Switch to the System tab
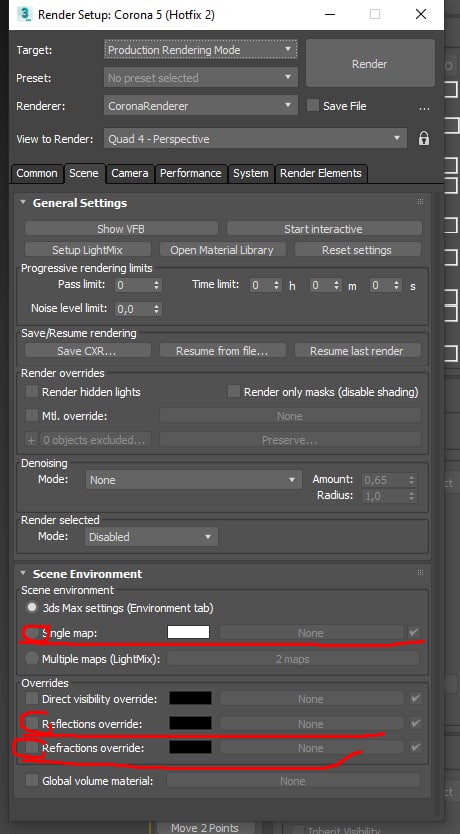460x834 pixels. pyautogui.click(x=250, y=173)
